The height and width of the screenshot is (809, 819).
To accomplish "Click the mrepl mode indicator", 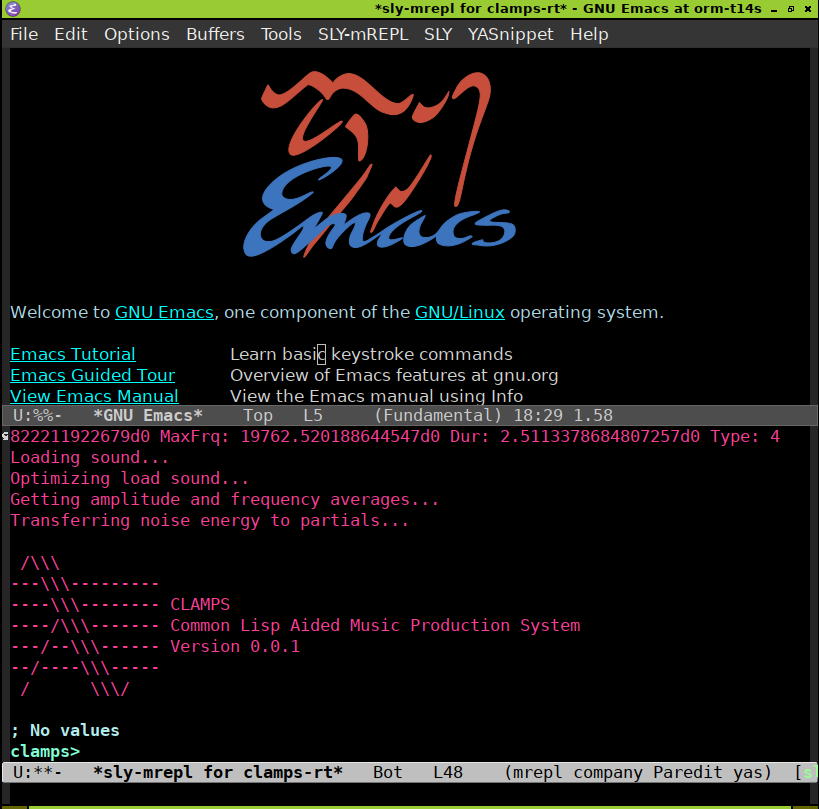I will [537, 772].
